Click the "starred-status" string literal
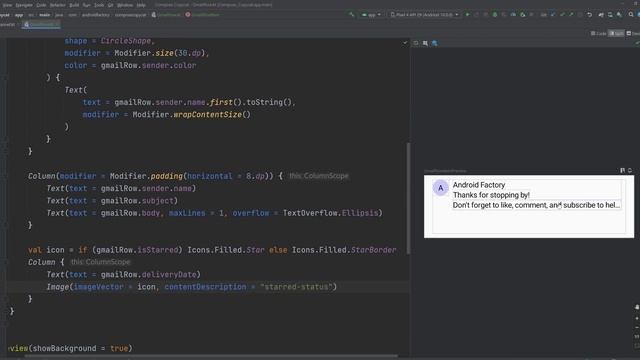Image resolution: width=640 pixels, height=360 pixels. tap(296, 287)
